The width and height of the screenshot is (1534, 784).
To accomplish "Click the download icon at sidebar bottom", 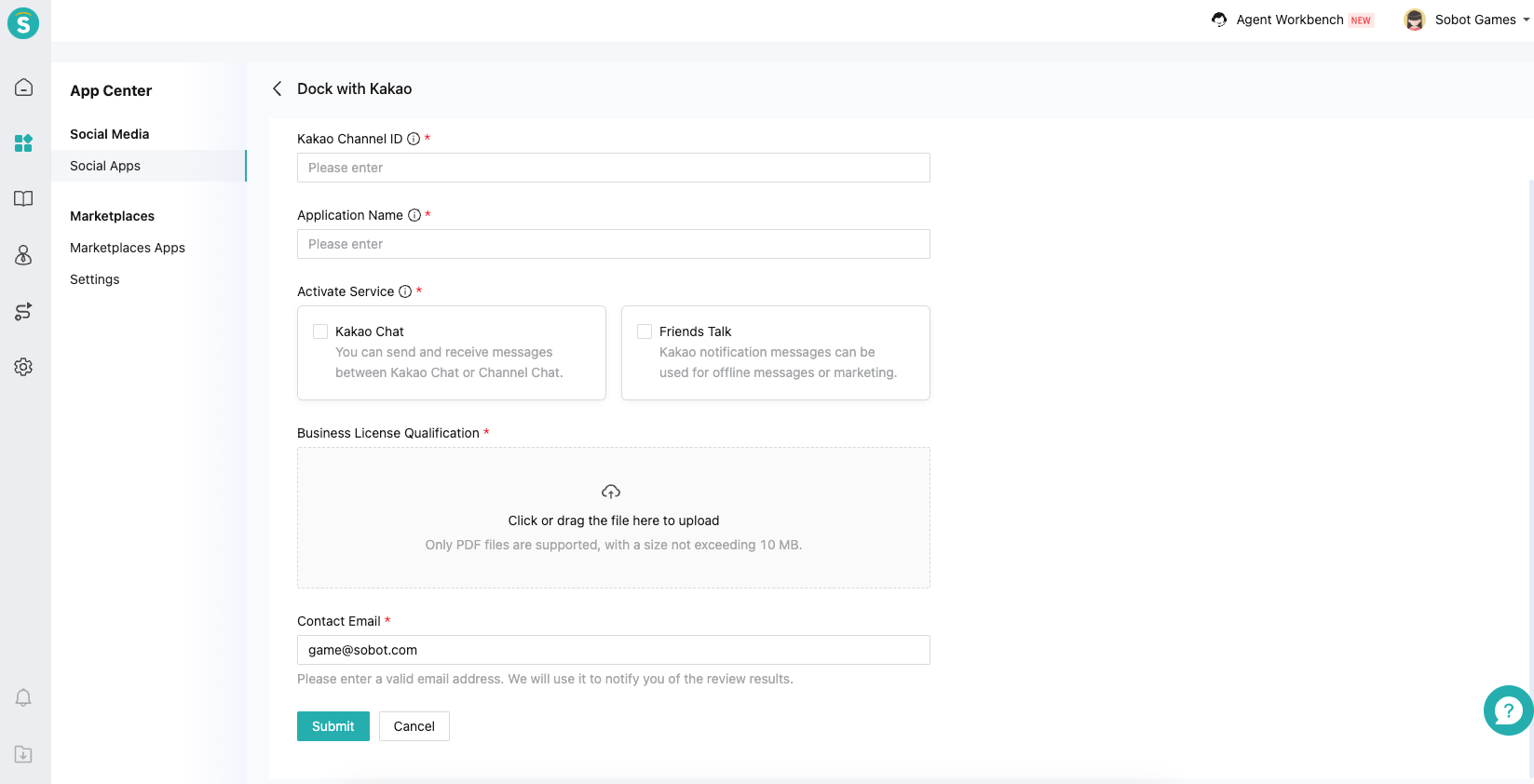I will (x=24, y=754).
